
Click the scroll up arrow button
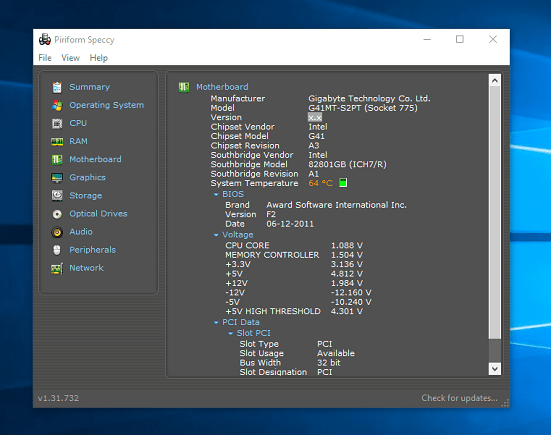(495, 81)
